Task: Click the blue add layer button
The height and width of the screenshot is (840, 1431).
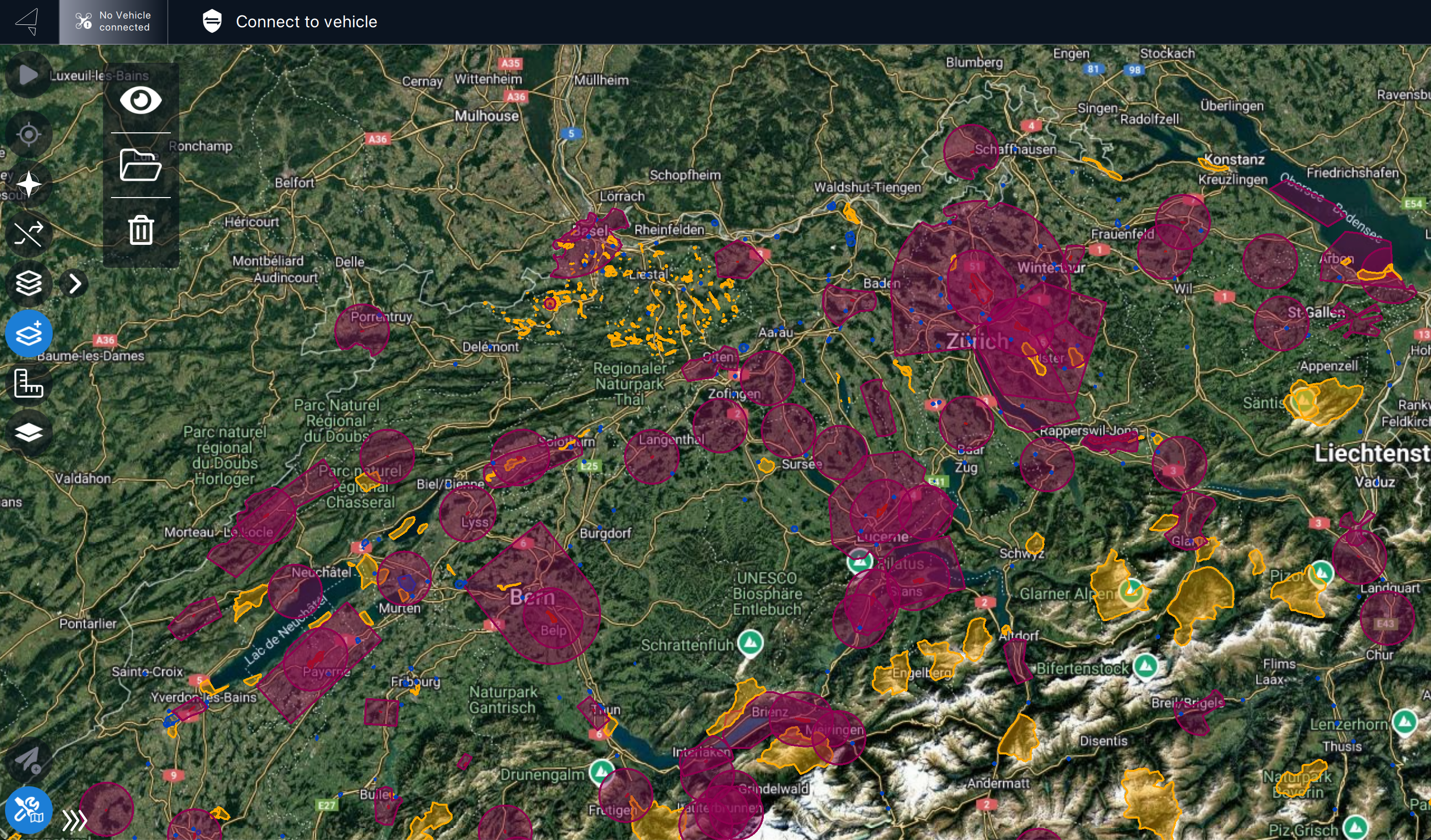Action: 28,333
